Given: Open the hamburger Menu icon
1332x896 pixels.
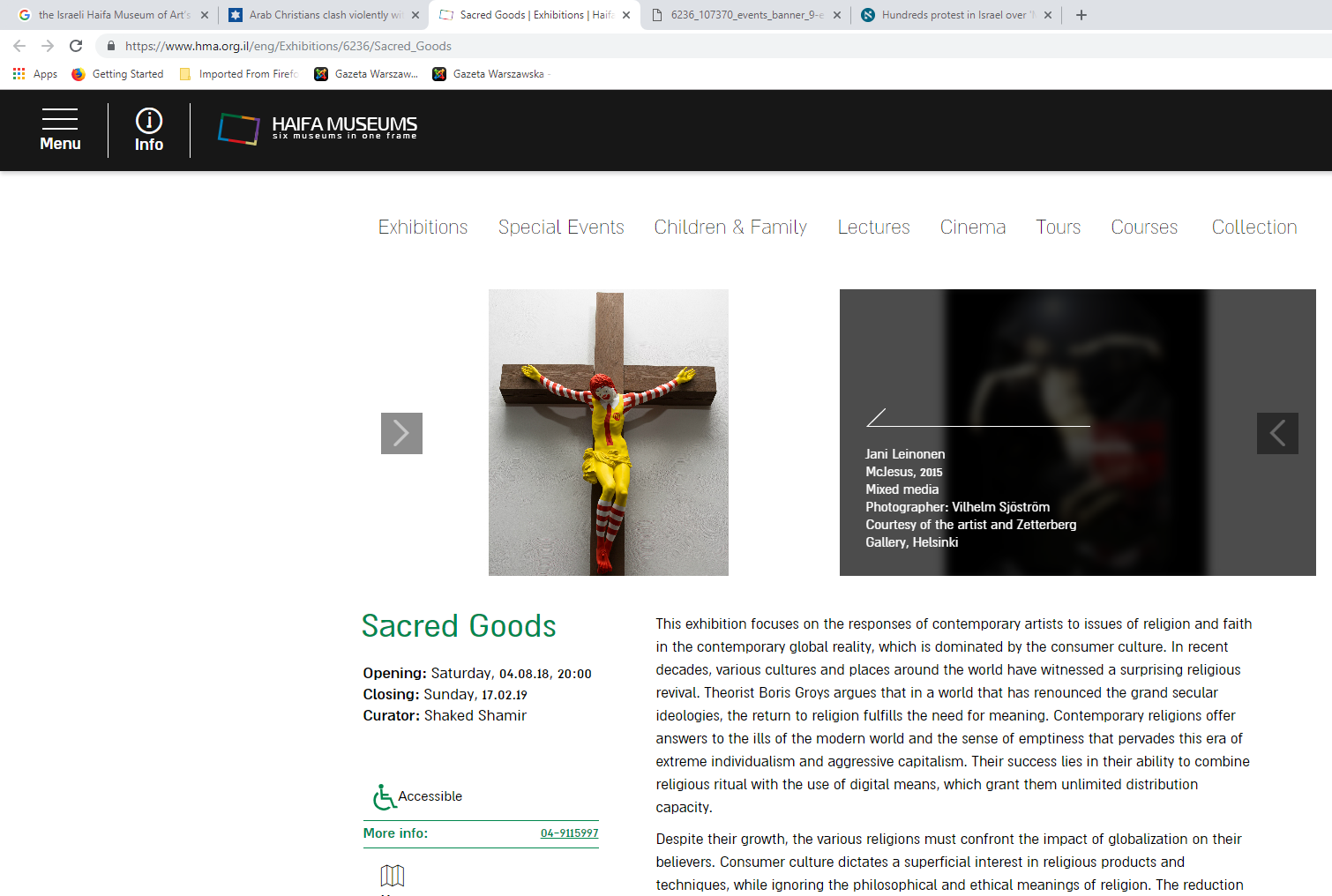Looking at the screenshot, I should (x=60, y=120).
